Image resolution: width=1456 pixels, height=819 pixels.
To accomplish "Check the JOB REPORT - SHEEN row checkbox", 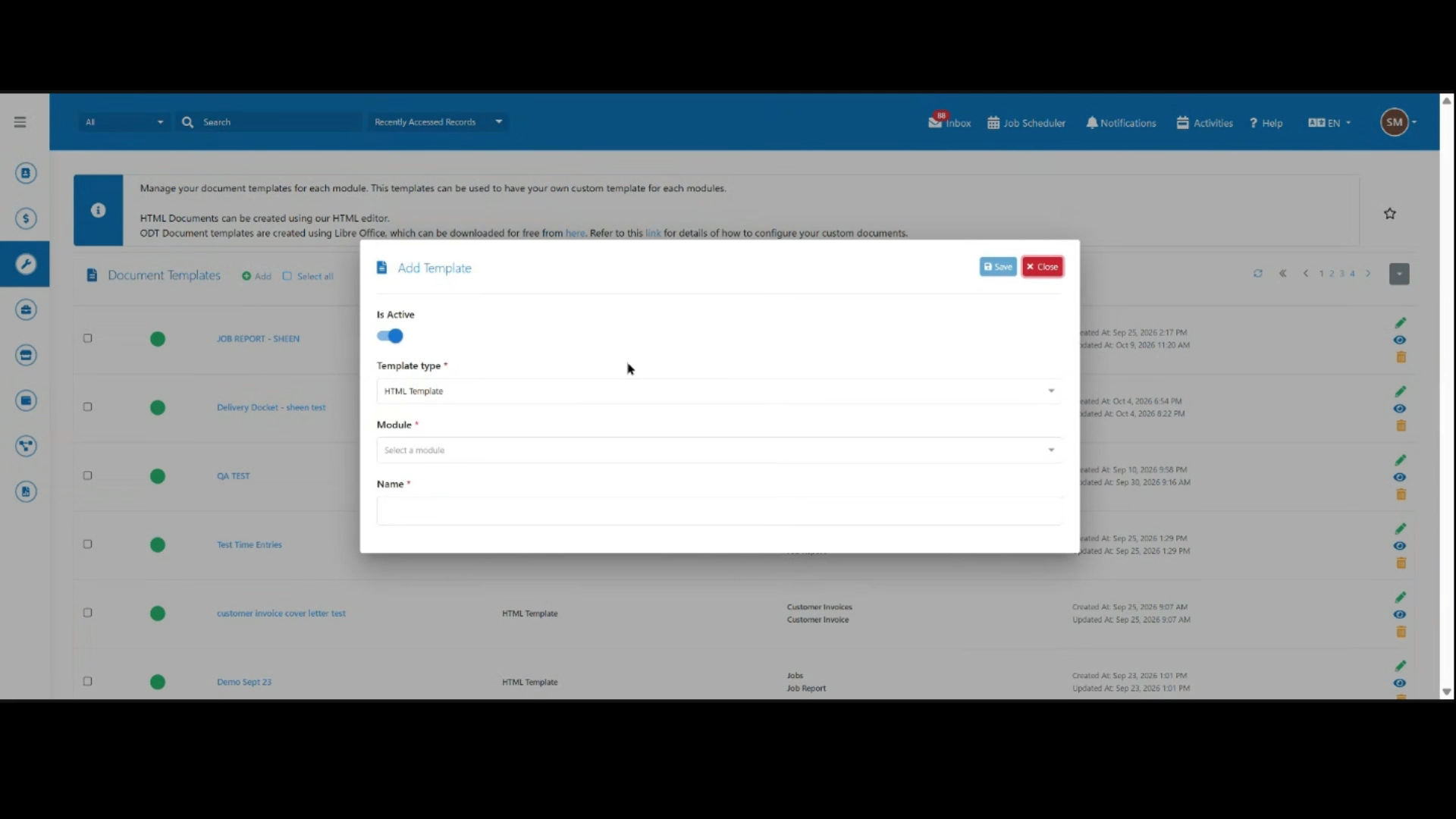I will [87, 339].
